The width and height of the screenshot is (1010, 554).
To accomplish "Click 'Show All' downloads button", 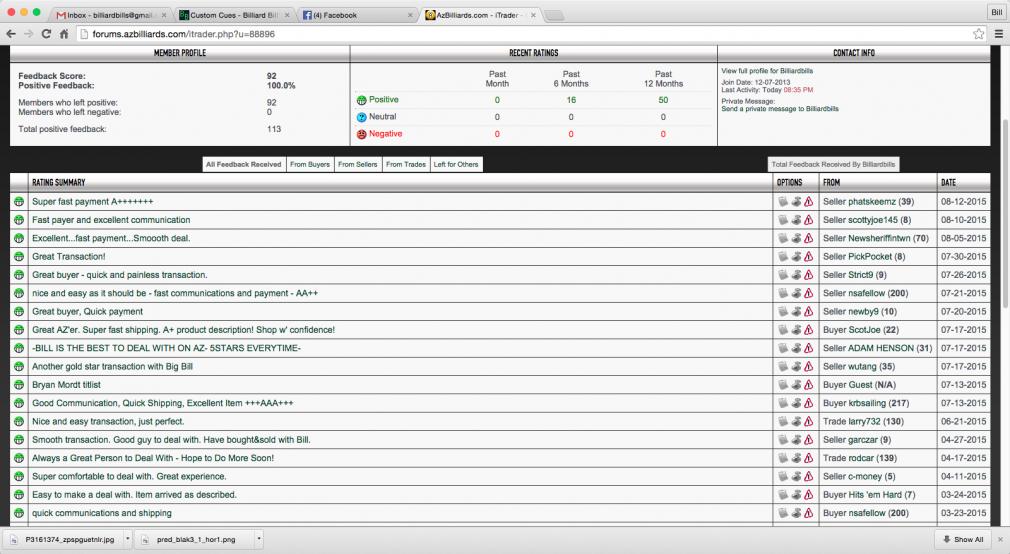I will click(962, 539).
